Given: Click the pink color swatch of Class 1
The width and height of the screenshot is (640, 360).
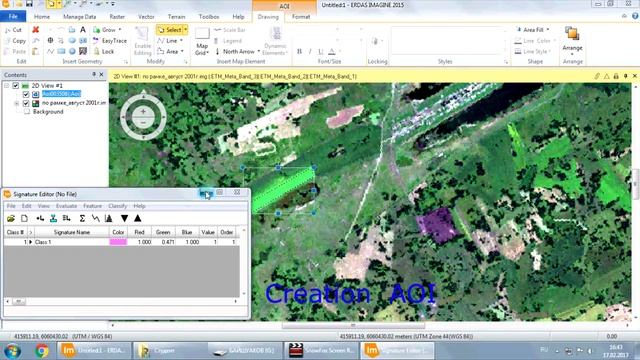Looking at the screenshot, I should tap(118, 242).
